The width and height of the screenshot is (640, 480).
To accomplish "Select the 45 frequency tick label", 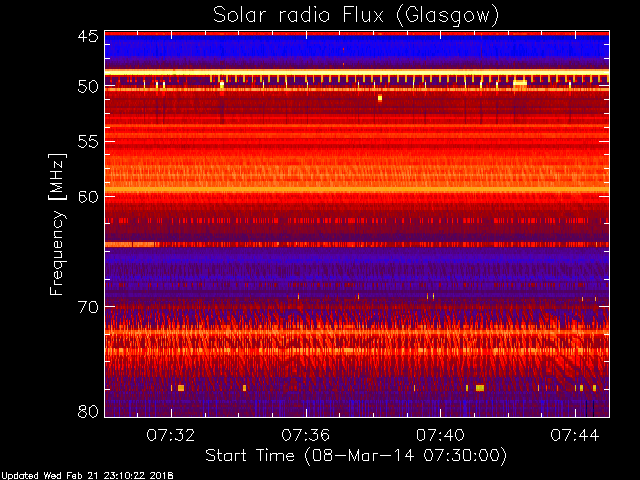I will click(x=88, y=37).
